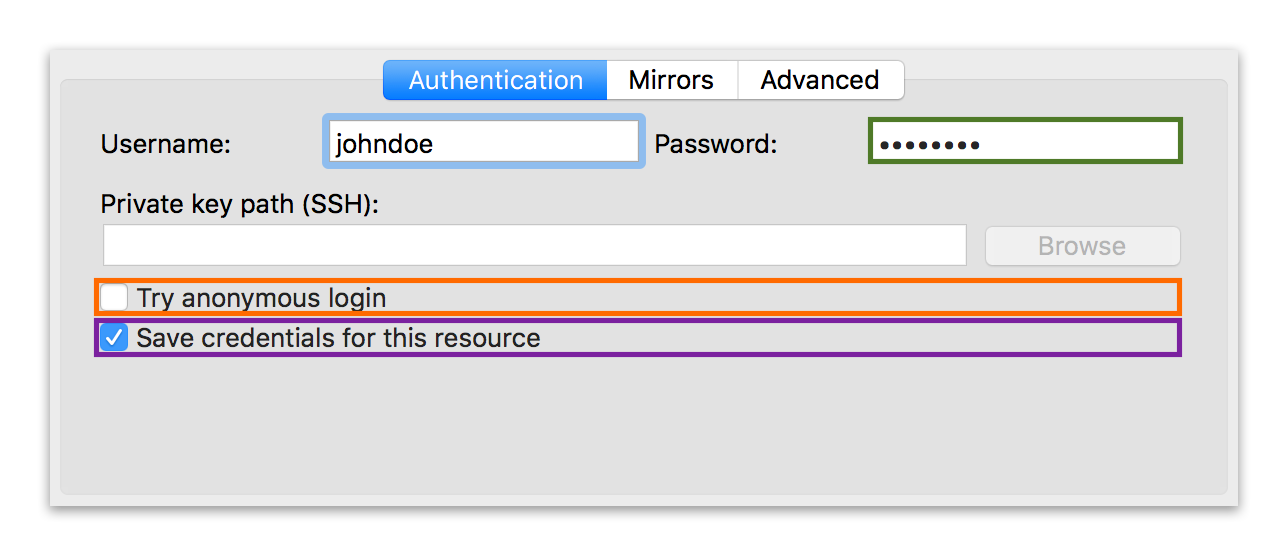Focus the Username input field
The height and width of the screenshot is (556, 1288).
click(484, 143)
